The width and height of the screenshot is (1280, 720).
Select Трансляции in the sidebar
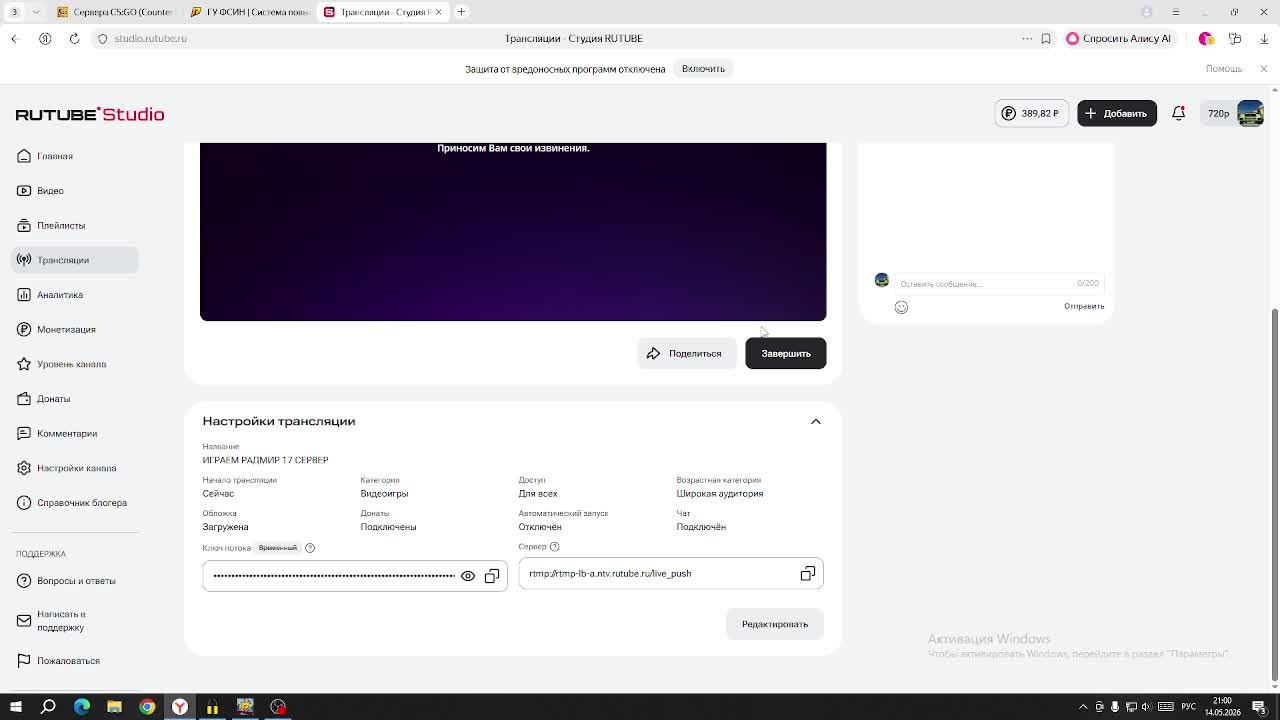point(75,260)
